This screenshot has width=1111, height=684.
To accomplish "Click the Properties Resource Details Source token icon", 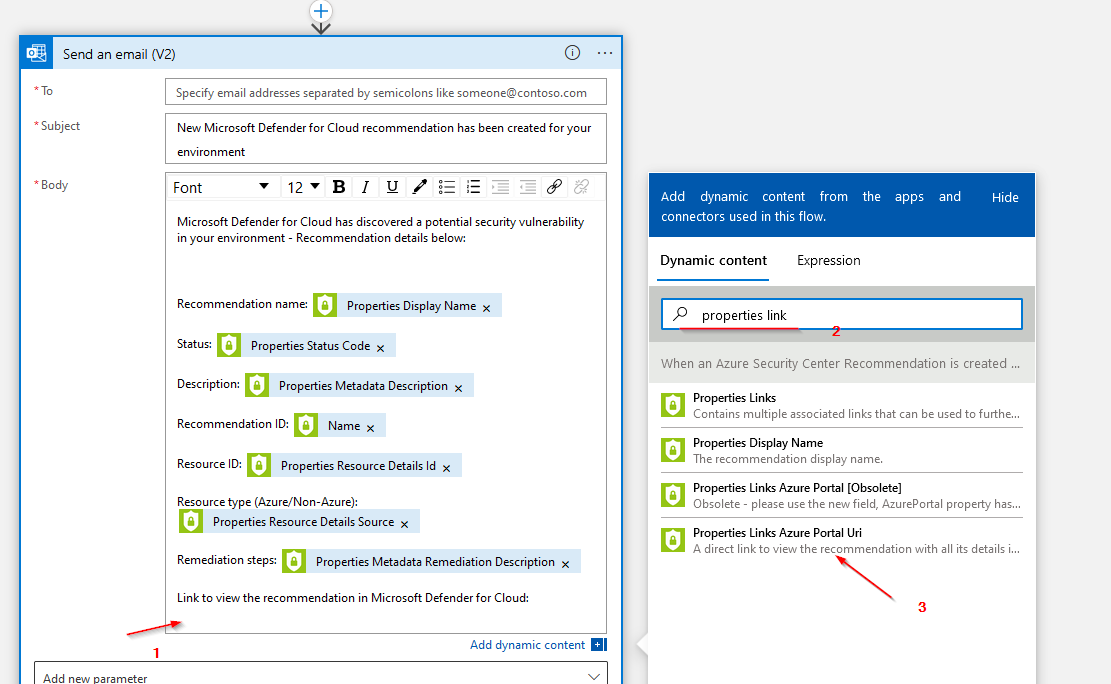I will (x=191, y=521).
